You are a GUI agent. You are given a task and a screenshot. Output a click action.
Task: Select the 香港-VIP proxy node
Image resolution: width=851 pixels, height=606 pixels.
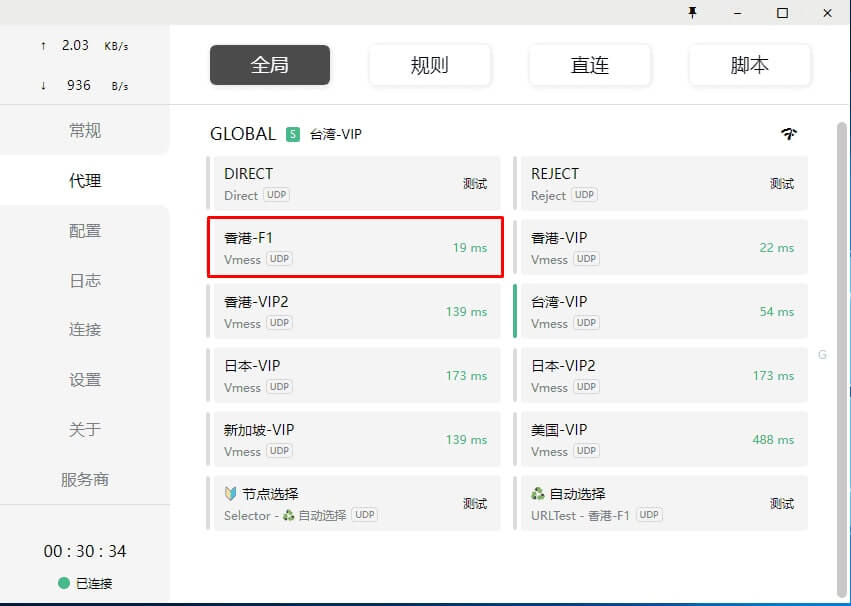[660, 247]
